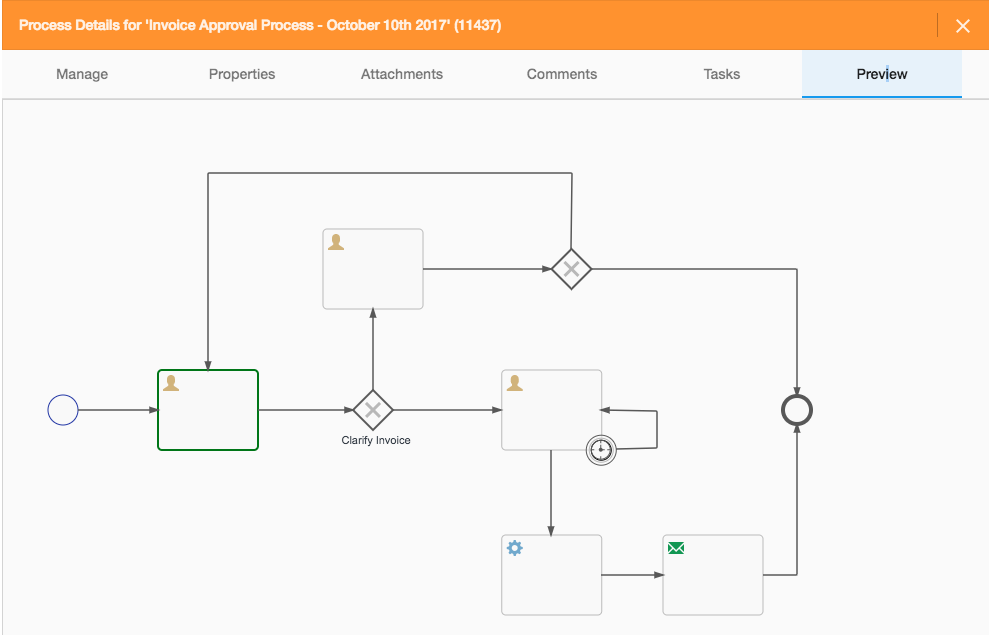
Task: View the Comments tab
Action: pos(562,74)
